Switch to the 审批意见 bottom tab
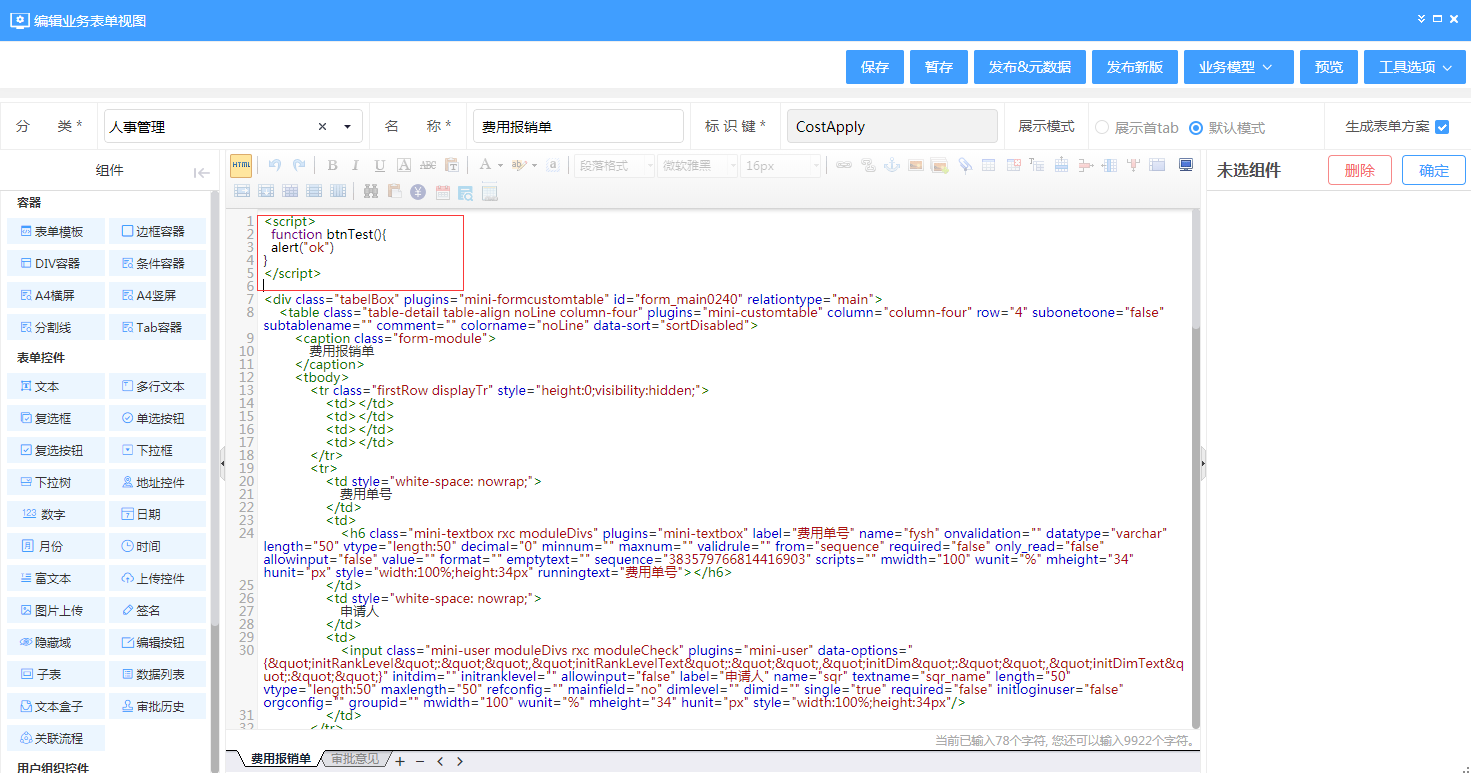The image size is (1471, 773). [x=356, y=760]
